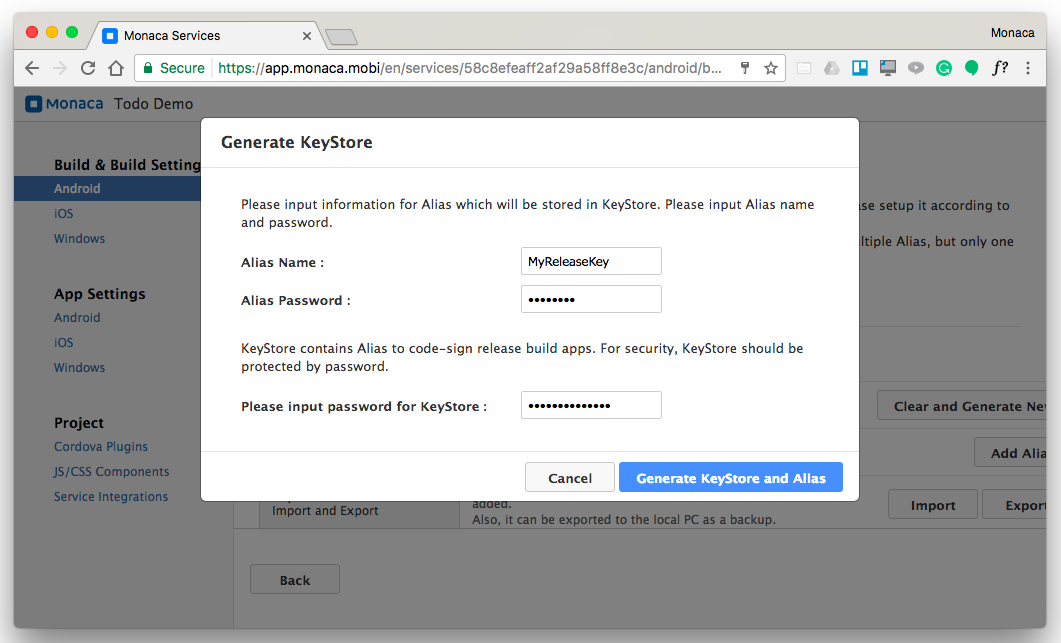The image size is (1061, 643).
Task: Click the Google Drive extension icon
Action: 831,68
